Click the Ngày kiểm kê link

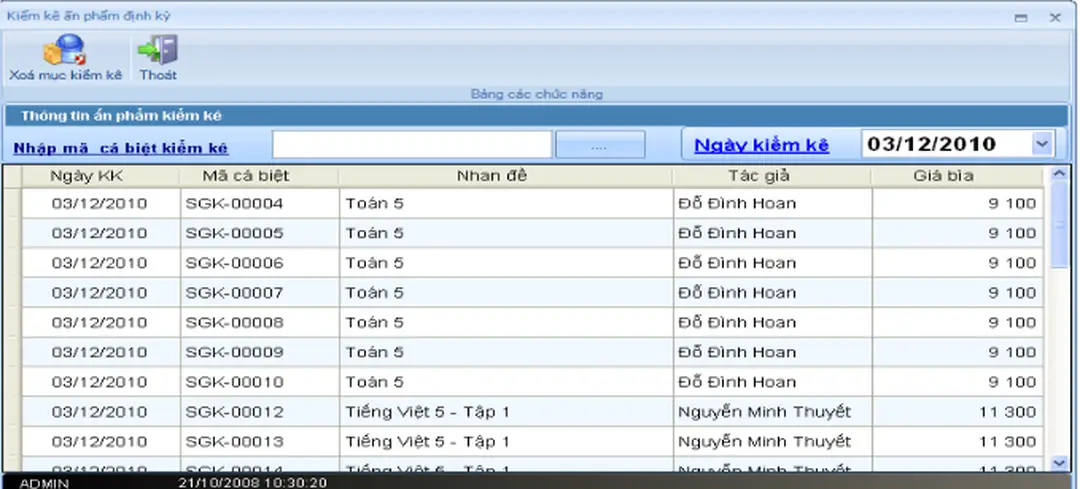click(761, 145)
